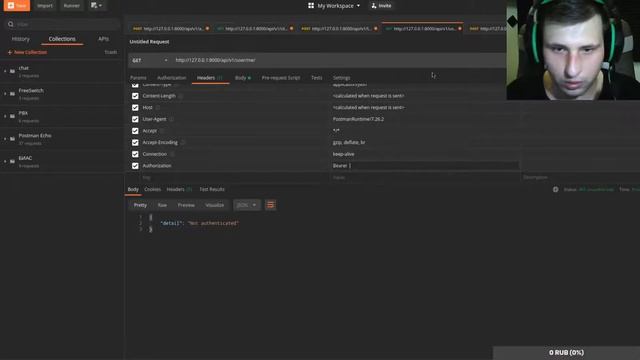Open the My Workspace switcher

point(335,6)
